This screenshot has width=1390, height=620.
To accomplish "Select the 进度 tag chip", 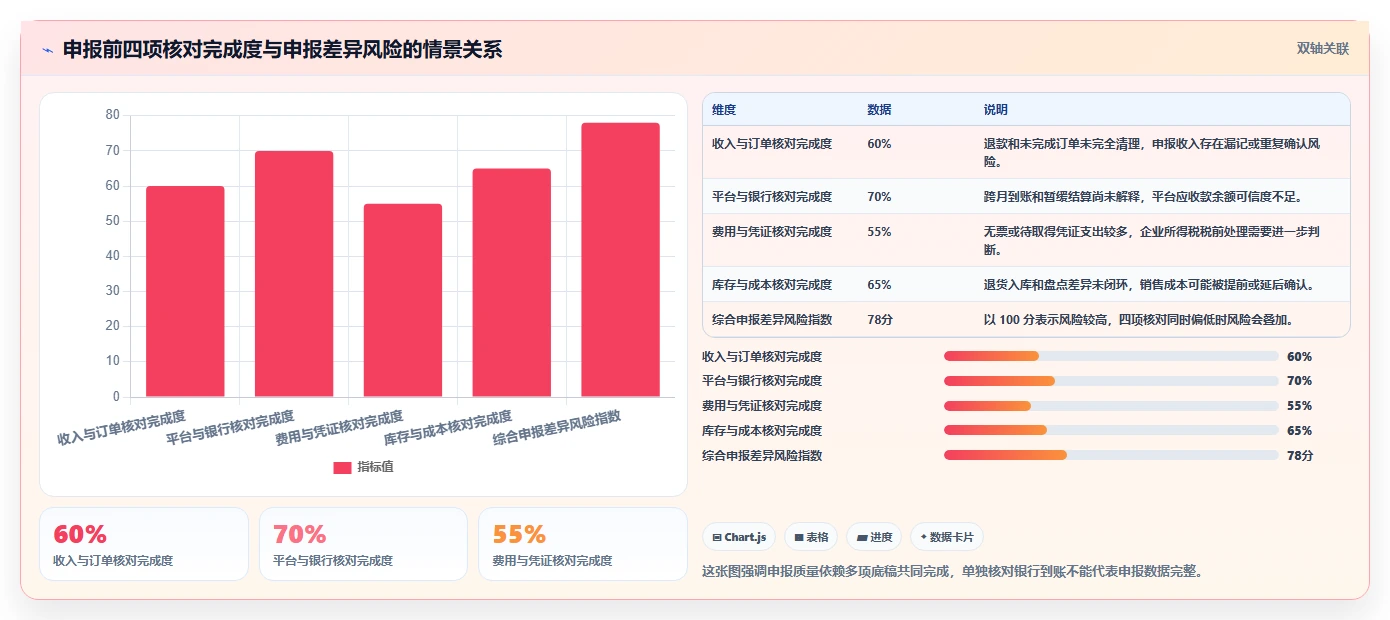I will (874, 537).
